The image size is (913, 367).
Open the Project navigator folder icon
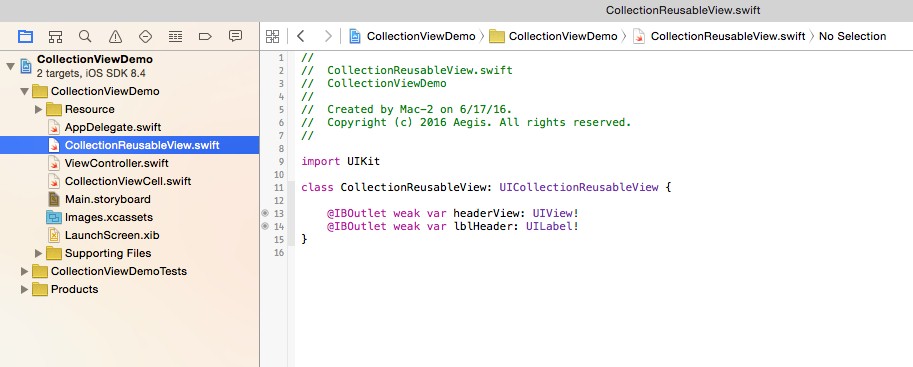[25, 37]
